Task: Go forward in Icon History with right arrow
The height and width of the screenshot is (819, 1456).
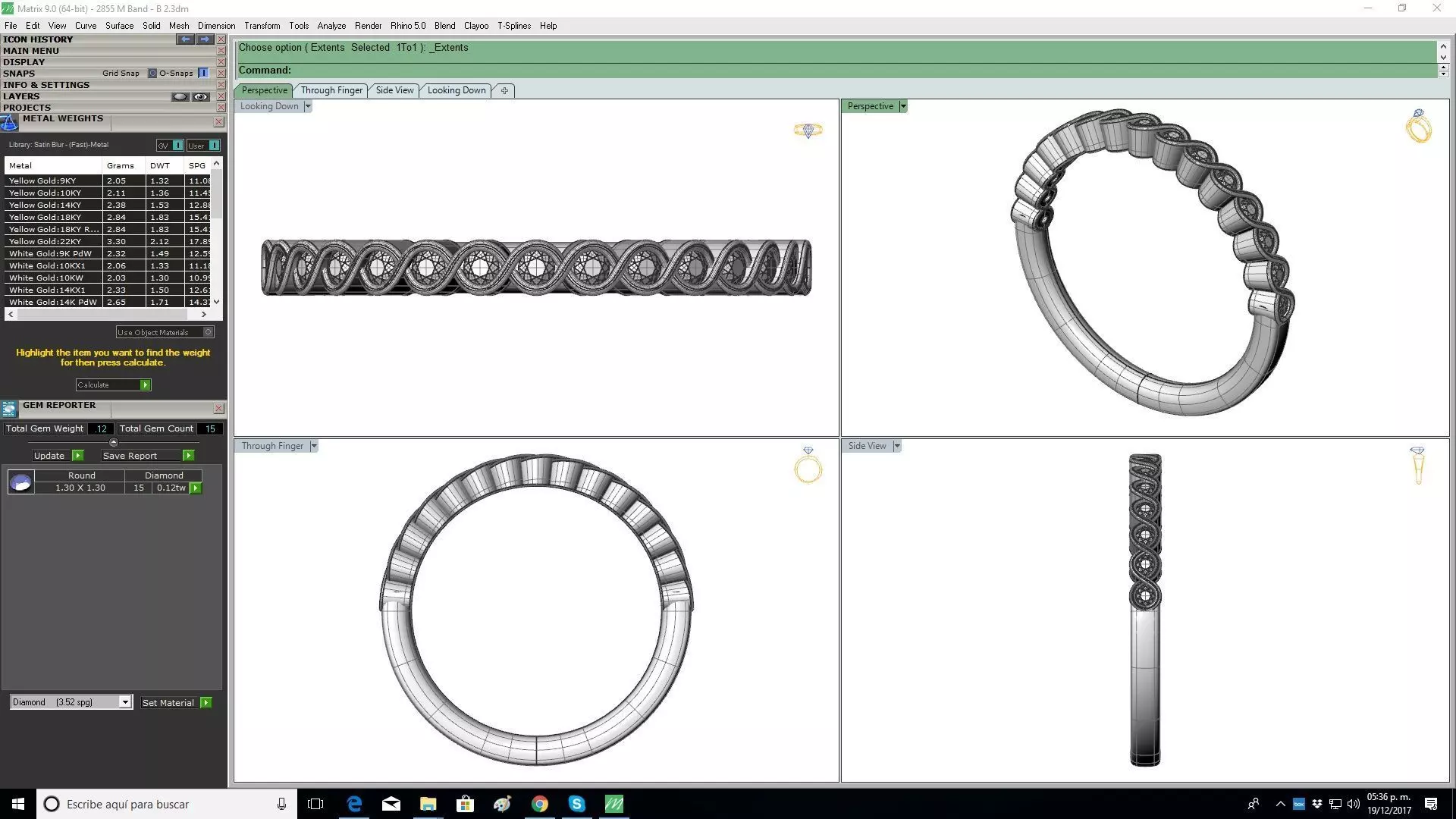Action: pyautogui.click(x=205, y=39)
